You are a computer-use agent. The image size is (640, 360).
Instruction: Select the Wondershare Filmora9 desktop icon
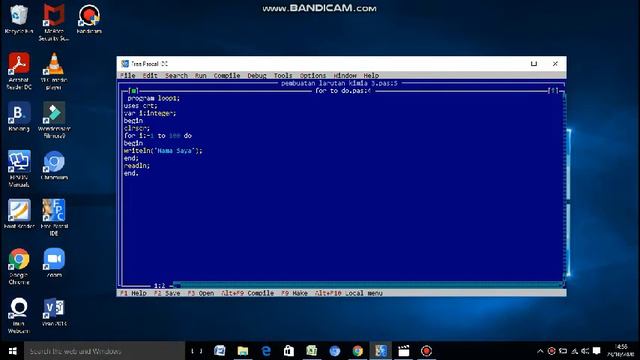click(54, 120)
